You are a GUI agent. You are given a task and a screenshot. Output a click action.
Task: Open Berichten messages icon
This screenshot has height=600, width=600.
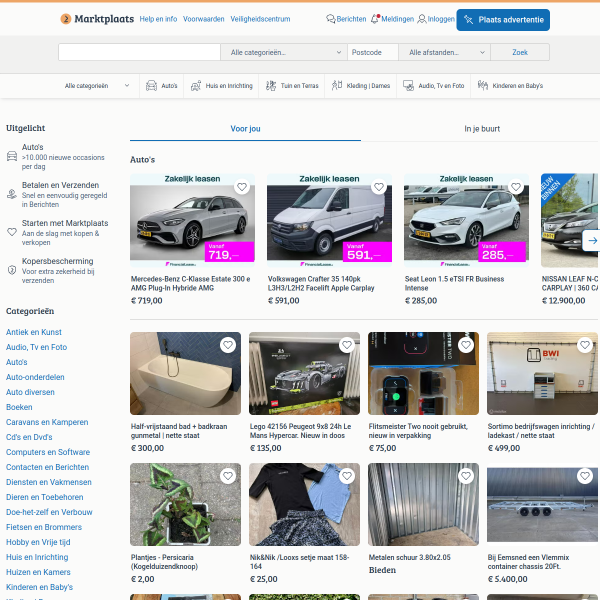click(331, 19)
